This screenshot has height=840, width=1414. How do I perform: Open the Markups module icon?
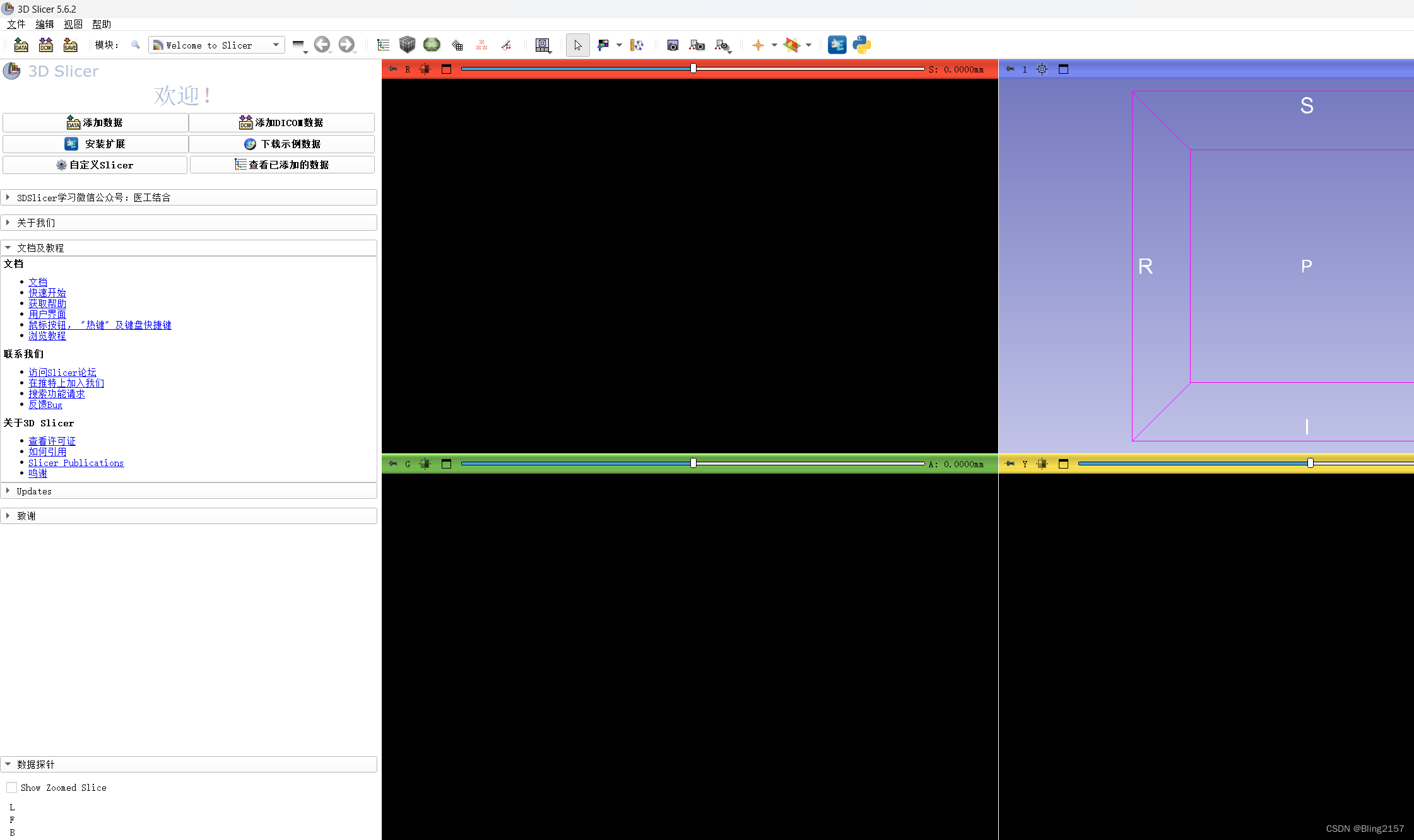481,45
